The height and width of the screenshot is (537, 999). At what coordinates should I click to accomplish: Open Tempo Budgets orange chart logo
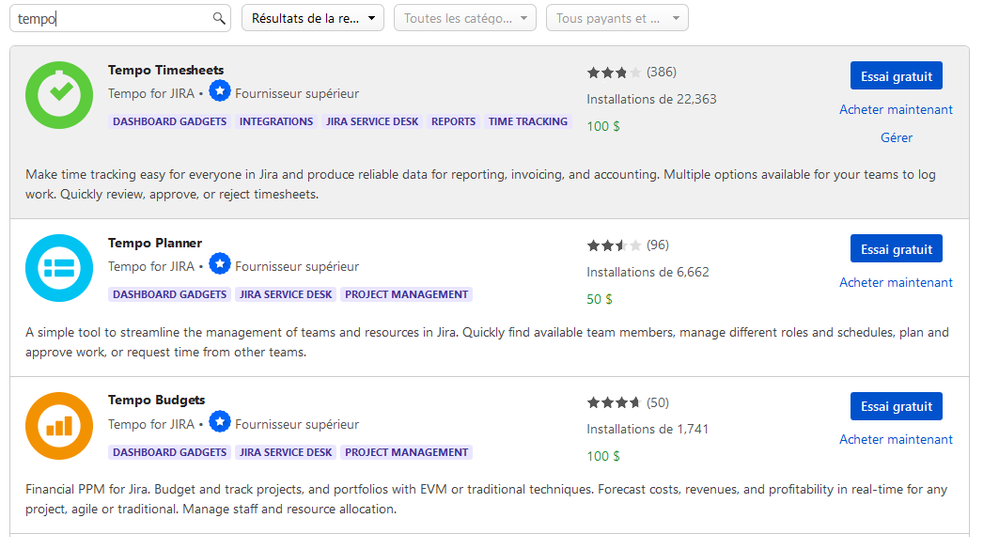pyautogui.click(x=59, y=426)
